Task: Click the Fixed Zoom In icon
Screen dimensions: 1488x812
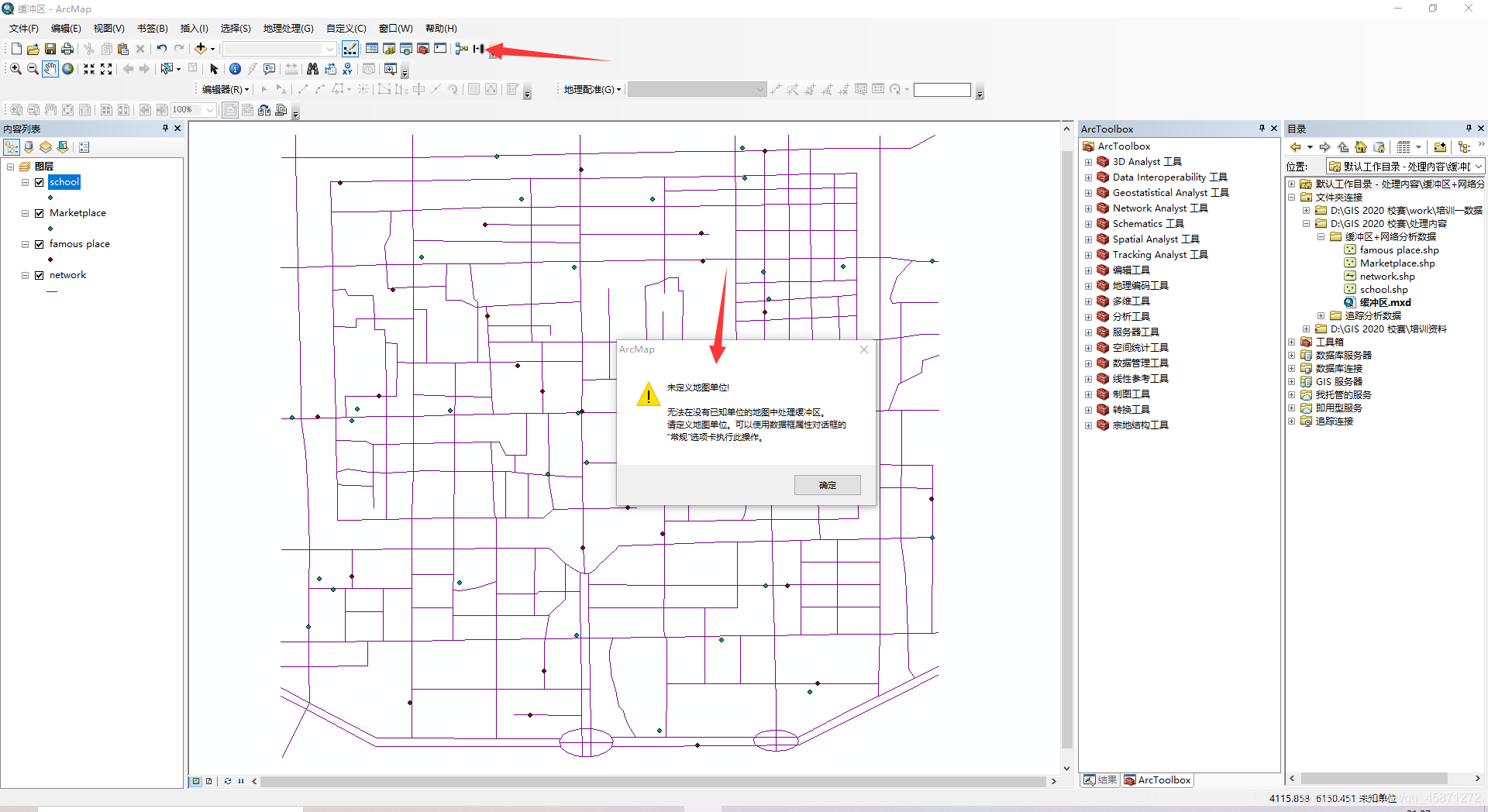Action: point(89,69)
